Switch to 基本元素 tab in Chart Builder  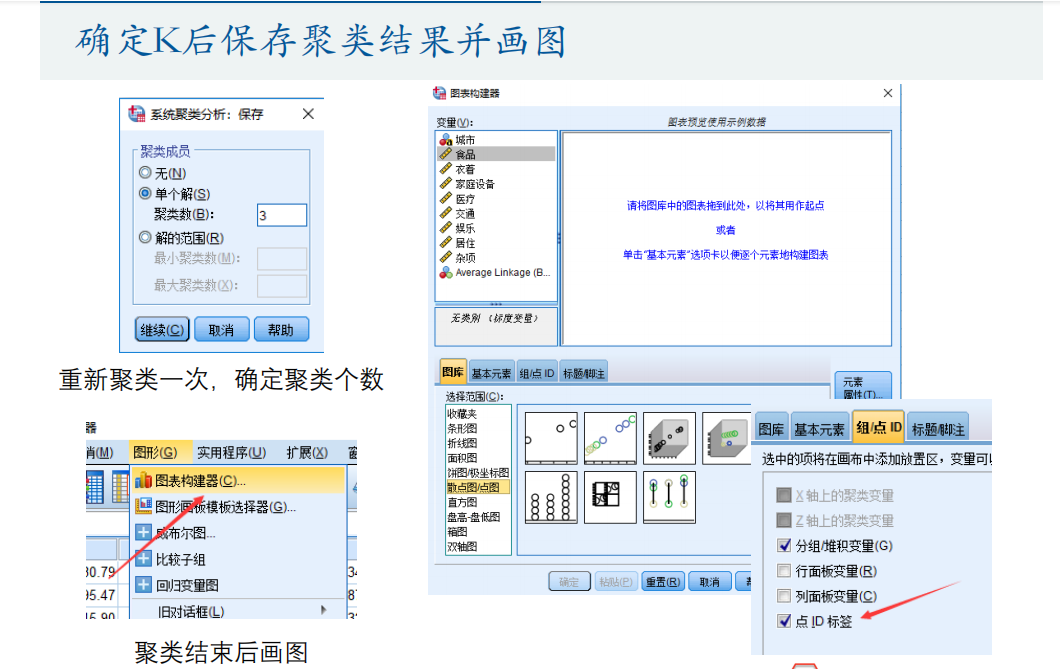tap(491, 373)
